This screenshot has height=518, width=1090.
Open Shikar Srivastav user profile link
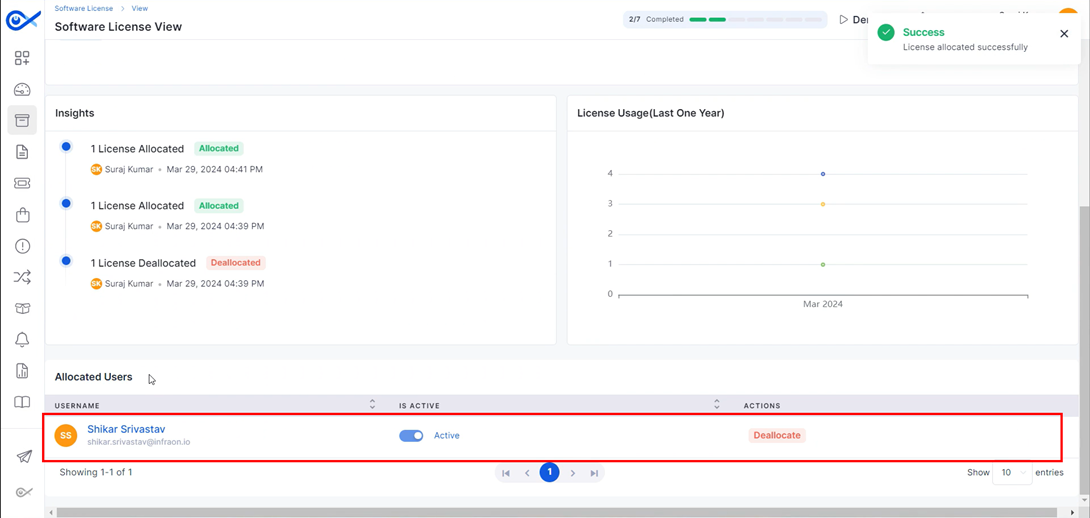tap(126, 429)
